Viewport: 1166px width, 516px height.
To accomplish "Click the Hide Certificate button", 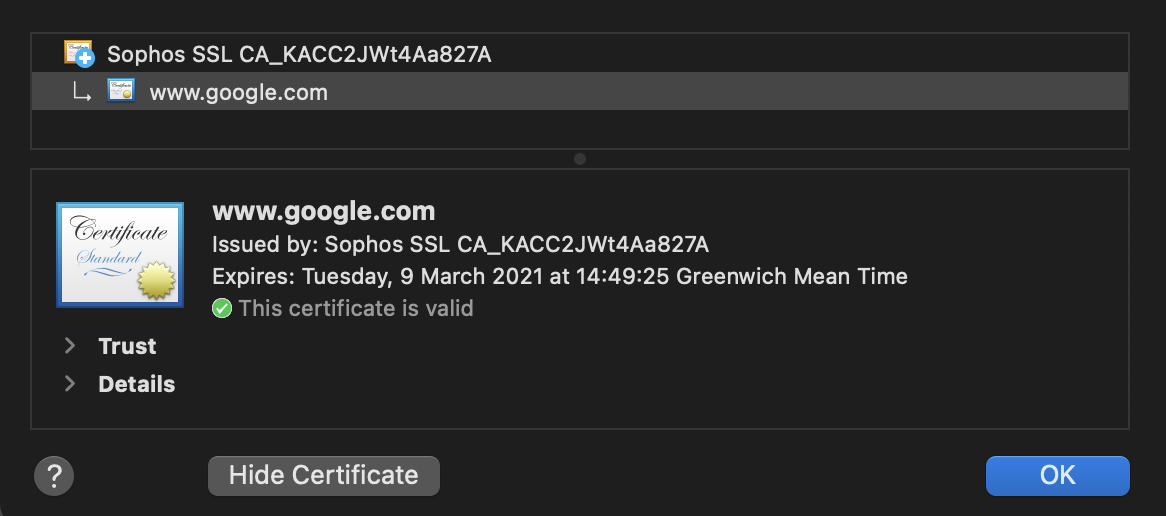I will point(323,475).
